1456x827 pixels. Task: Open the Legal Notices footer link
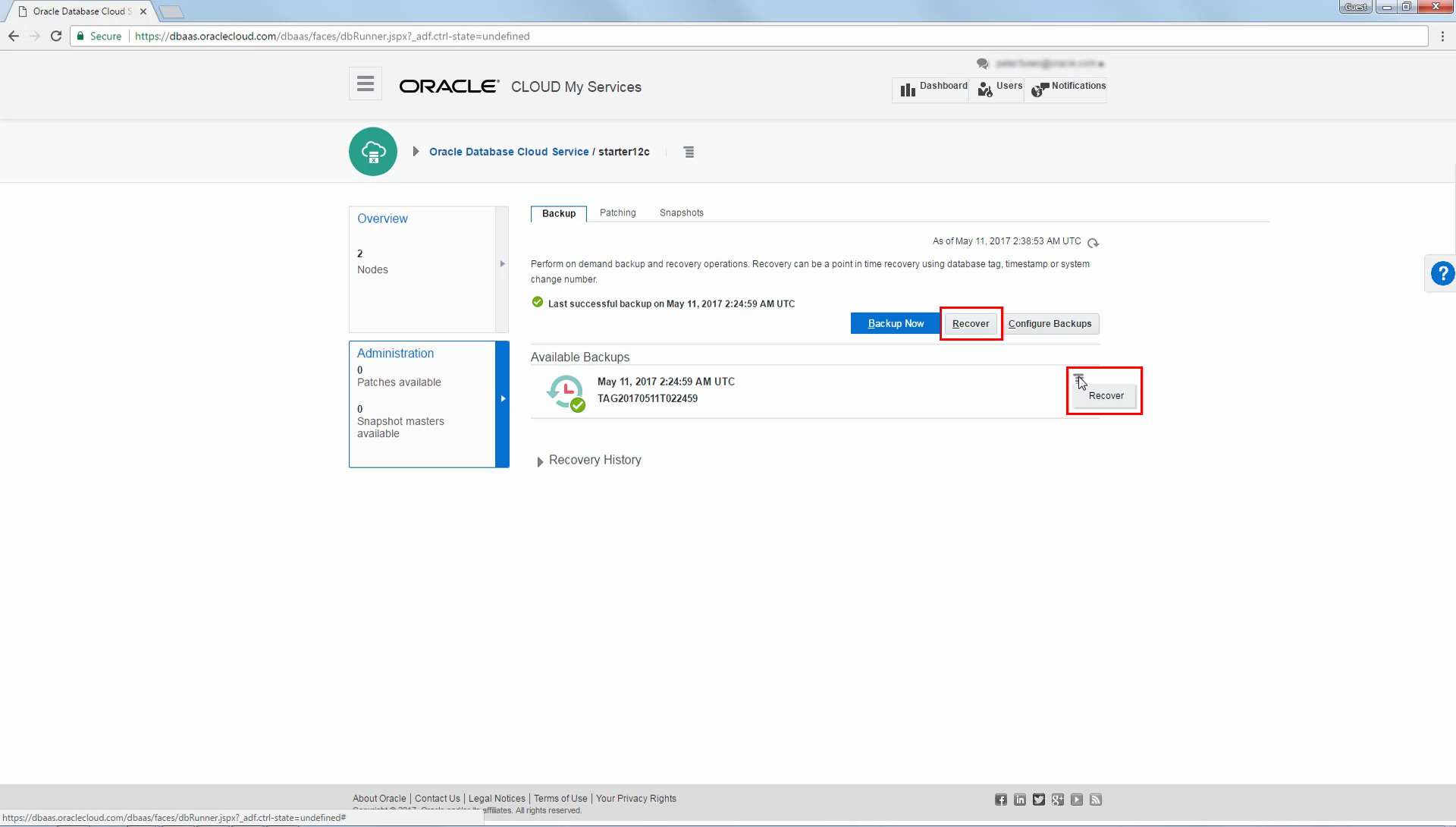coord(497,798)
